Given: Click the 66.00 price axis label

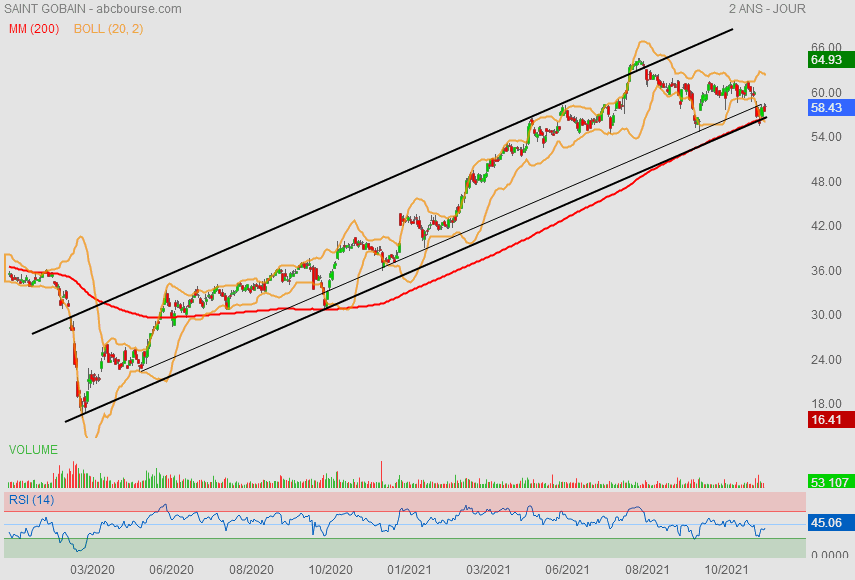Looking at the screenshot, I should [826, 47].
